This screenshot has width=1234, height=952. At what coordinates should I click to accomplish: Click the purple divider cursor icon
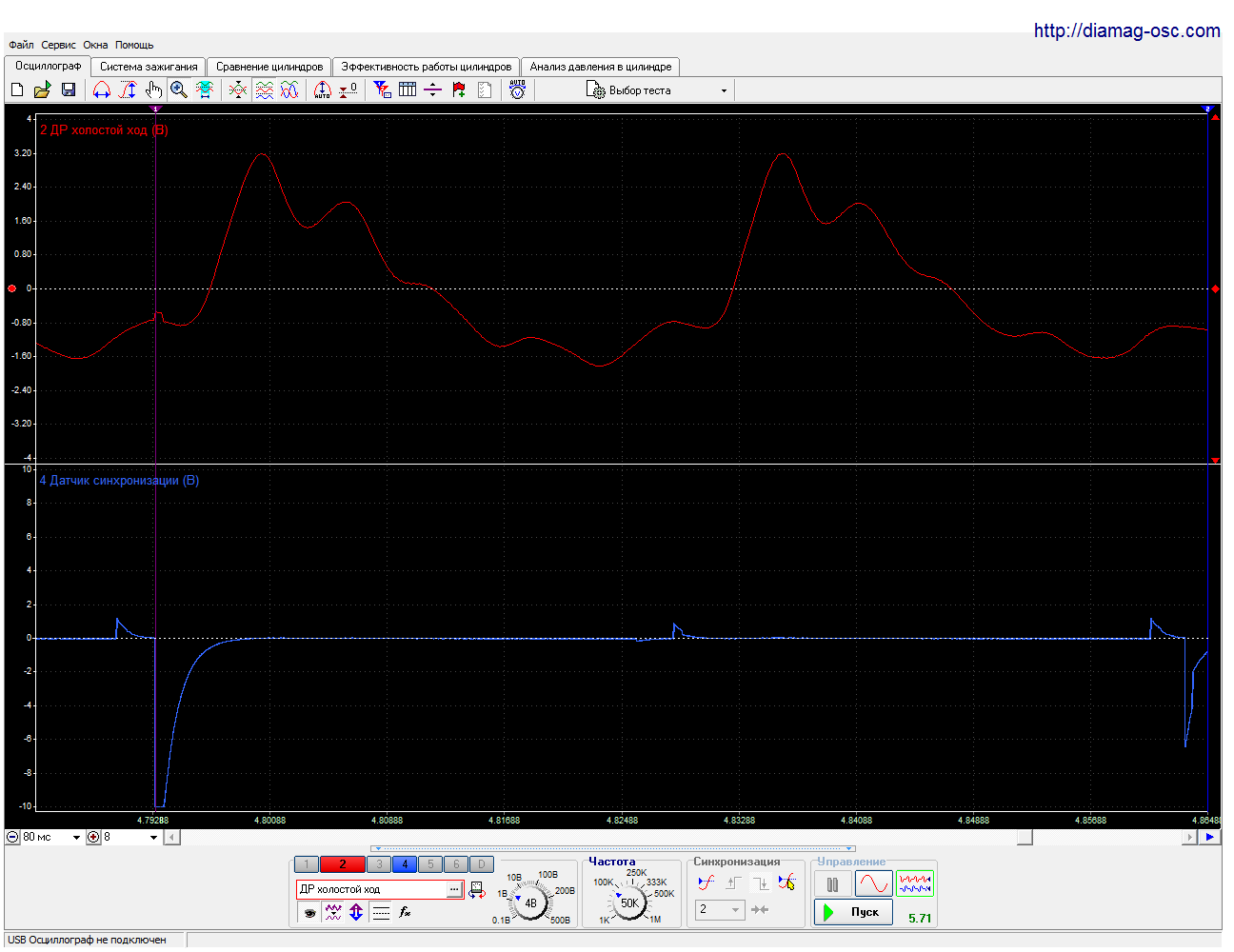pos(432,89)
